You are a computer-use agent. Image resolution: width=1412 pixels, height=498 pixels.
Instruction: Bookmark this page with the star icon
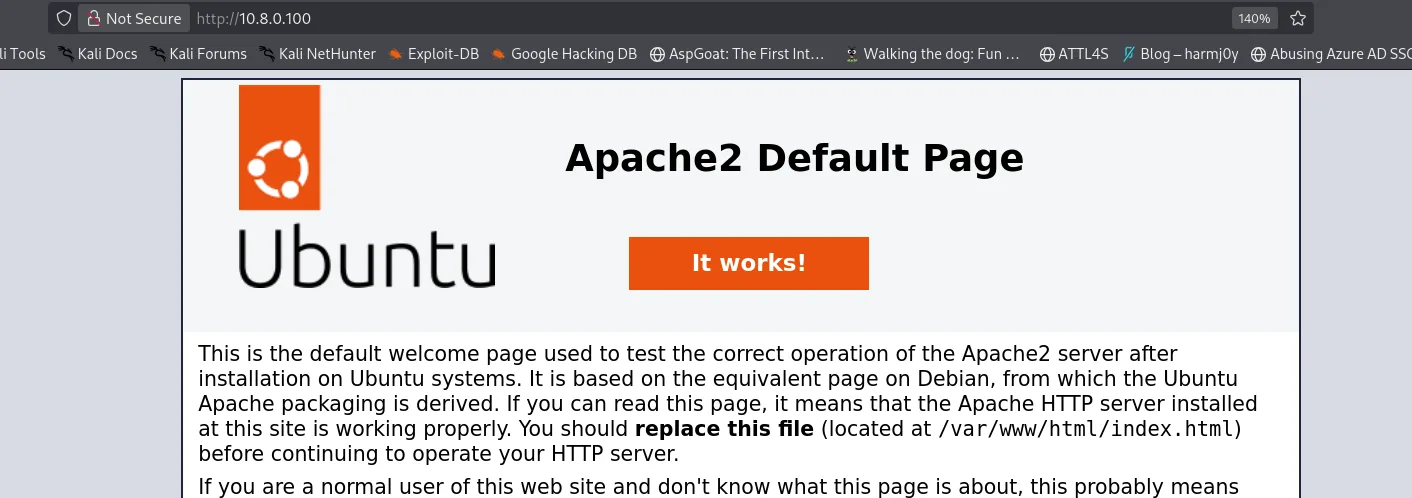point(1298,18)
